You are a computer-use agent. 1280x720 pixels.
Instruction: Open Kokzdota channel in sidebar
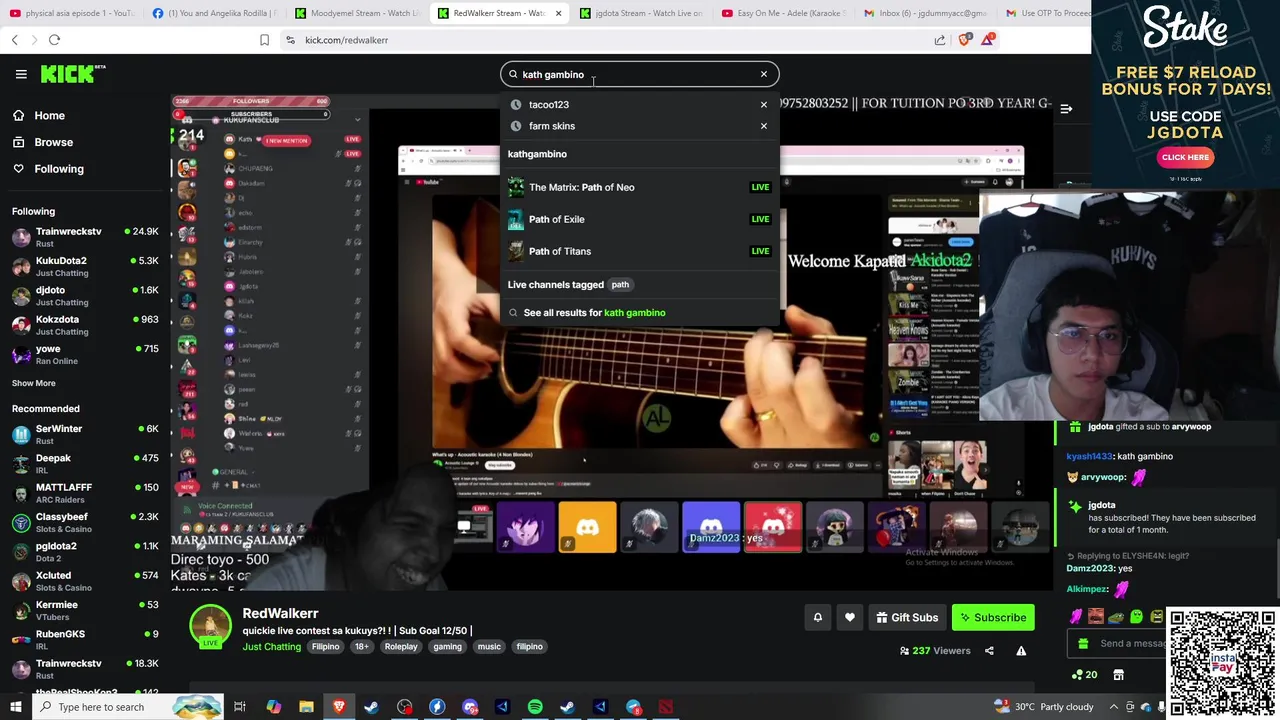(x=85, y=325)
